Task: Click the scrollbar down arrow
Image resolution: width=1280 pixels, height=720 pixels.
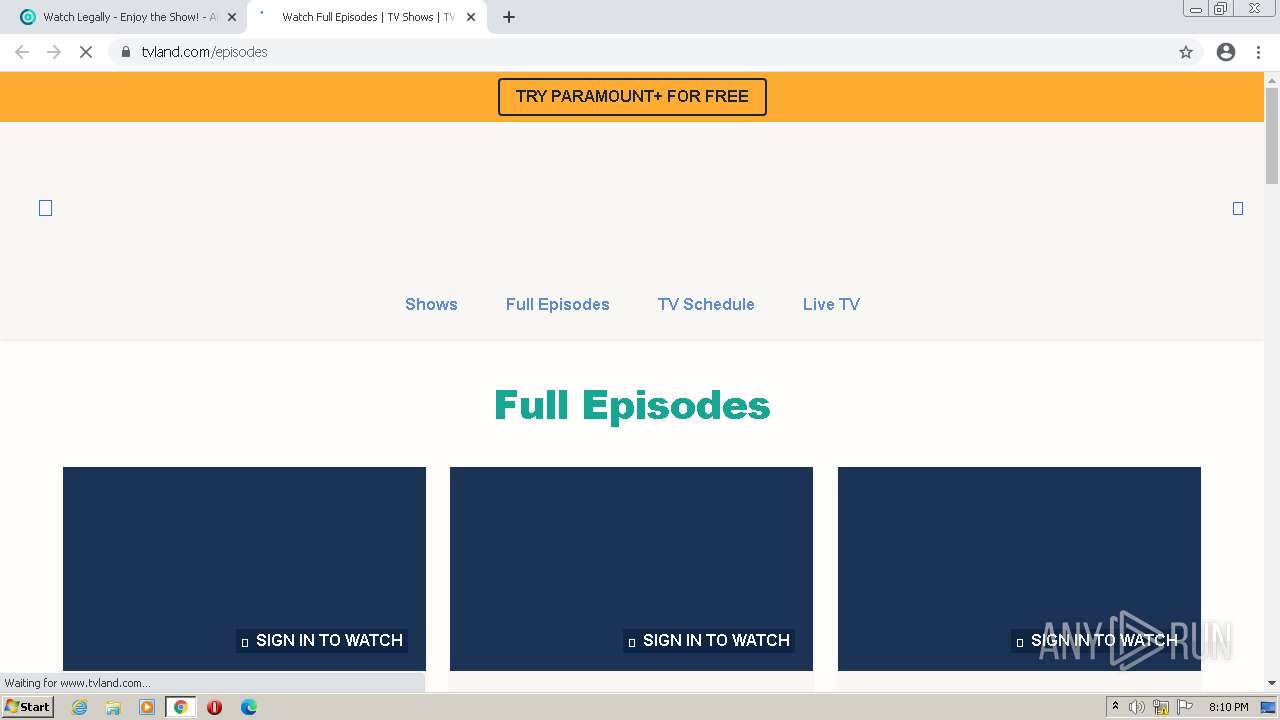Action: (1272, 683)
